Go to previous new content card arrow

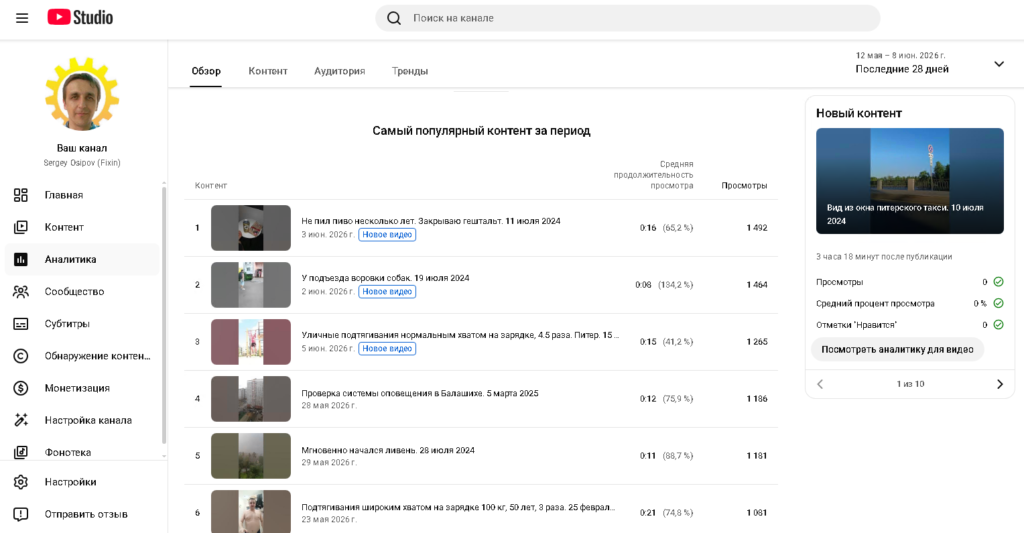click(820, 384)
